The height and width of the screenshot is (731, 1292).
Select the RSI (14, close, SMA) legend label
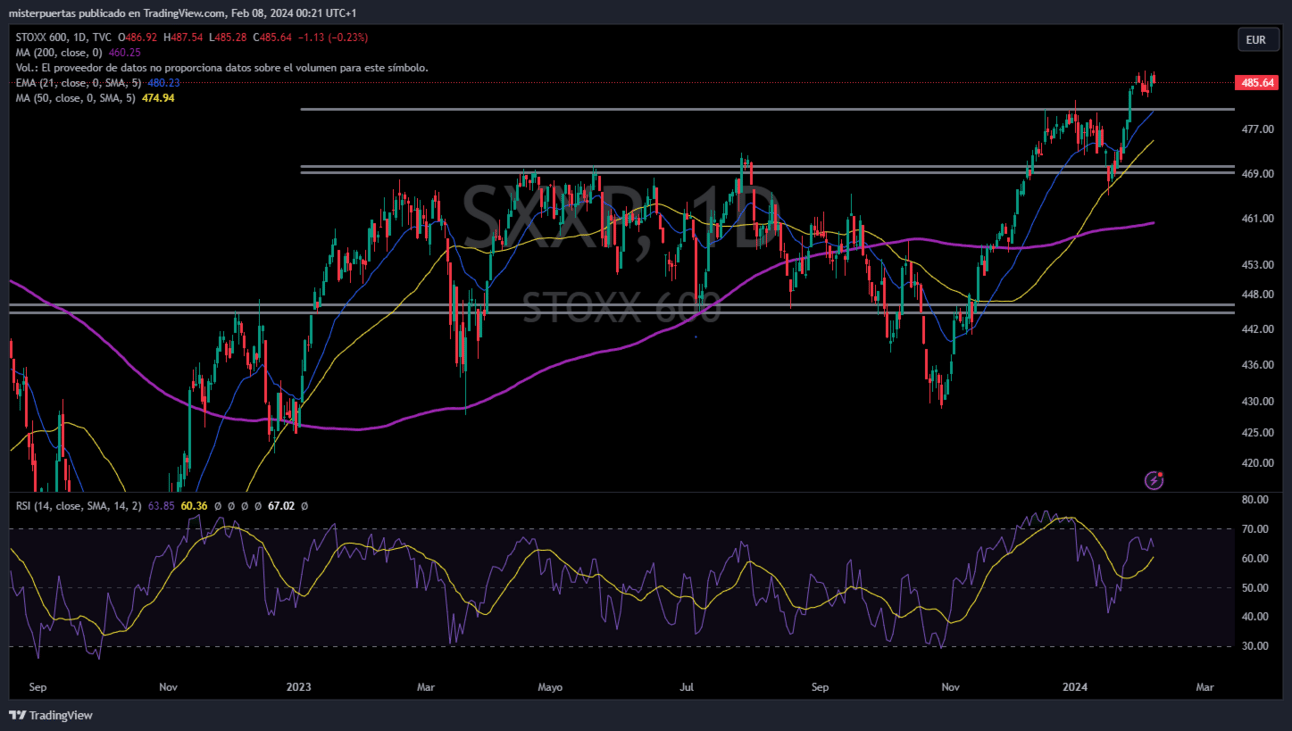click(x=79, y=506)
